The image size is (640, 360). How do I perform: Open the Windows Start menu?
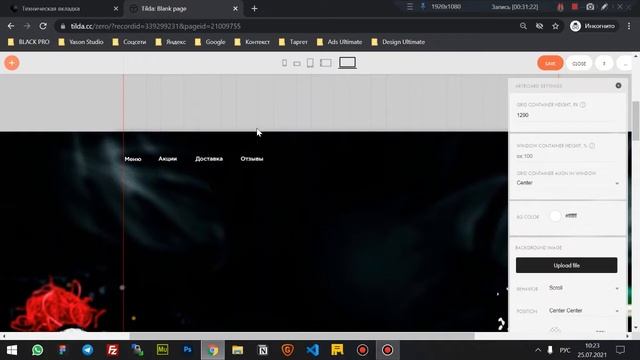coord(12,350)
